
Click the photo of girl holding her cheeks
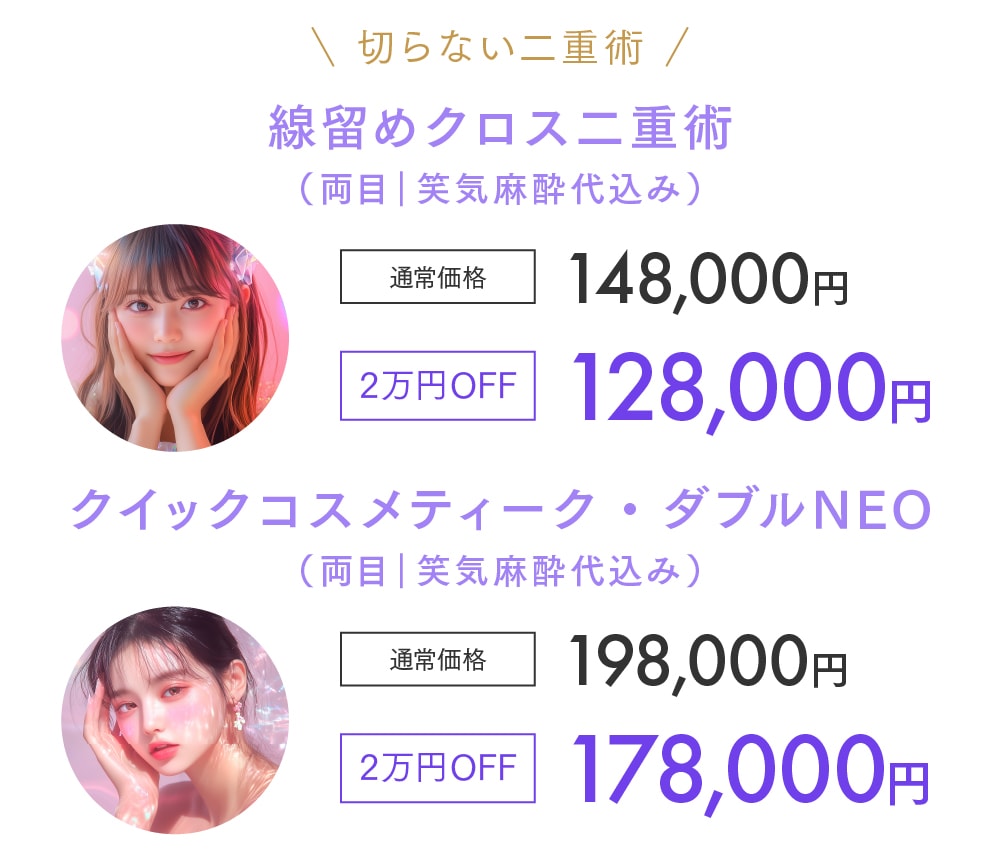pyautogui.click(x=175, y=337)
